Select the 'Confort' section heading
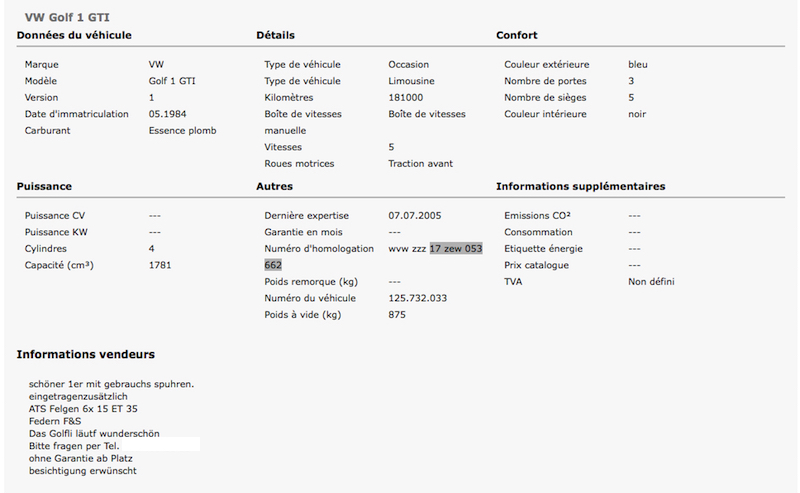 [517, 35]
